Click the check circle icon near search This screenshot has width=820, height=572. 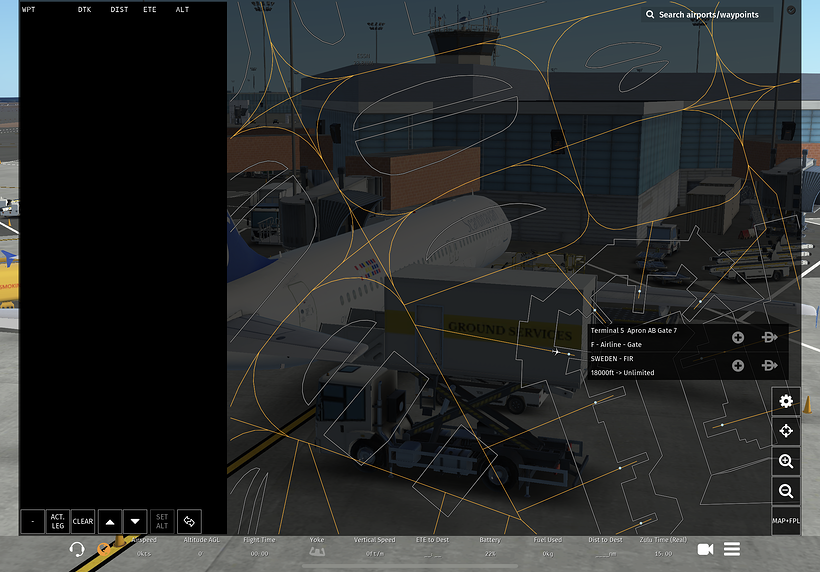791,10
